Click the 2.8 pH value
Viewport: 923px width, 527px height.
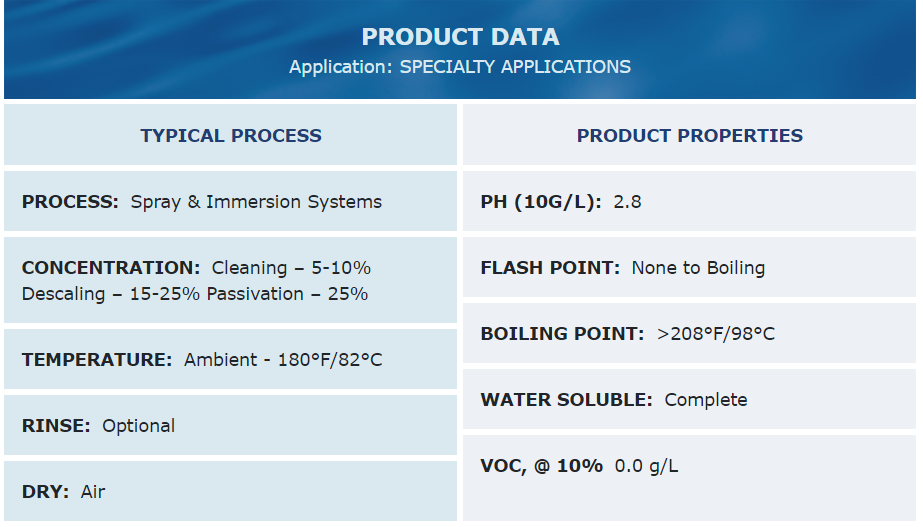627,202
